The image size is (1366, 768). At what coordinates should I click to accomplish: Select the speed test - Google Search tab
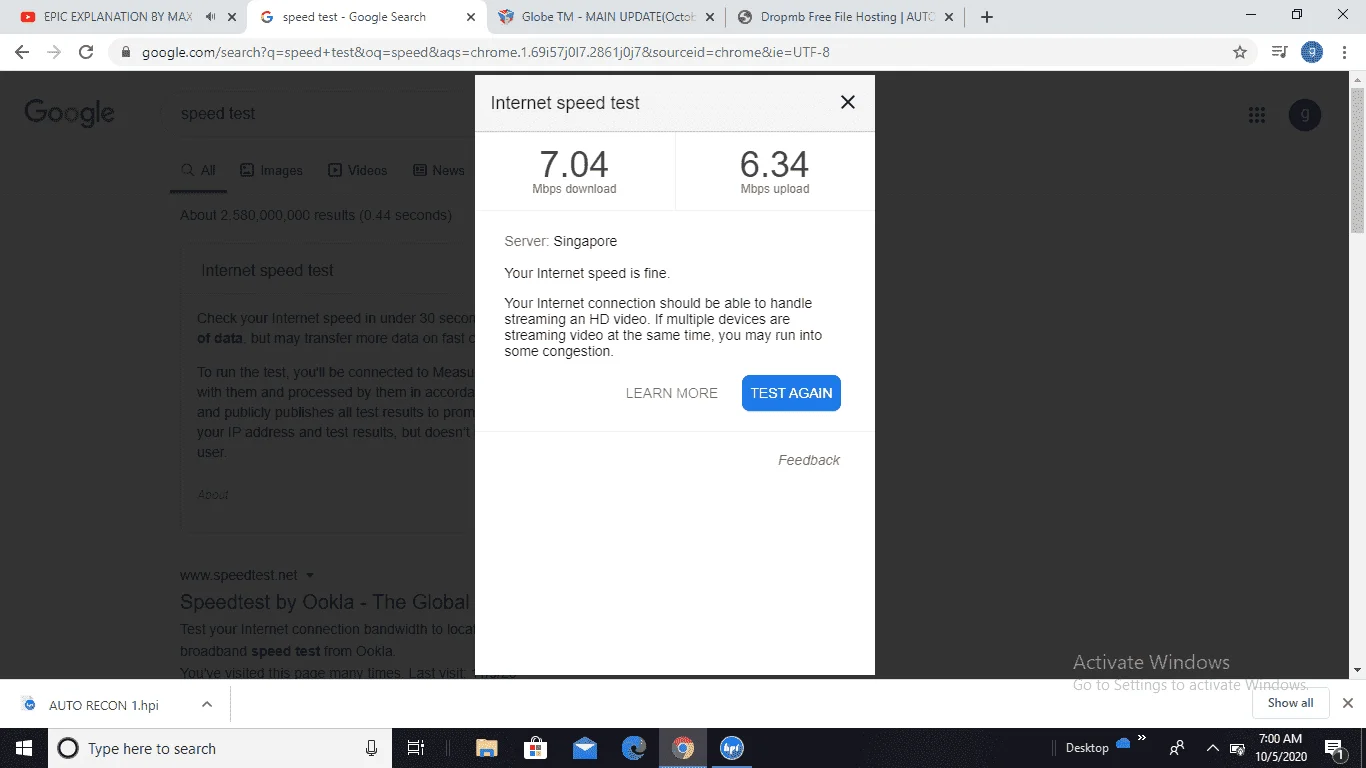coord(354,17)
